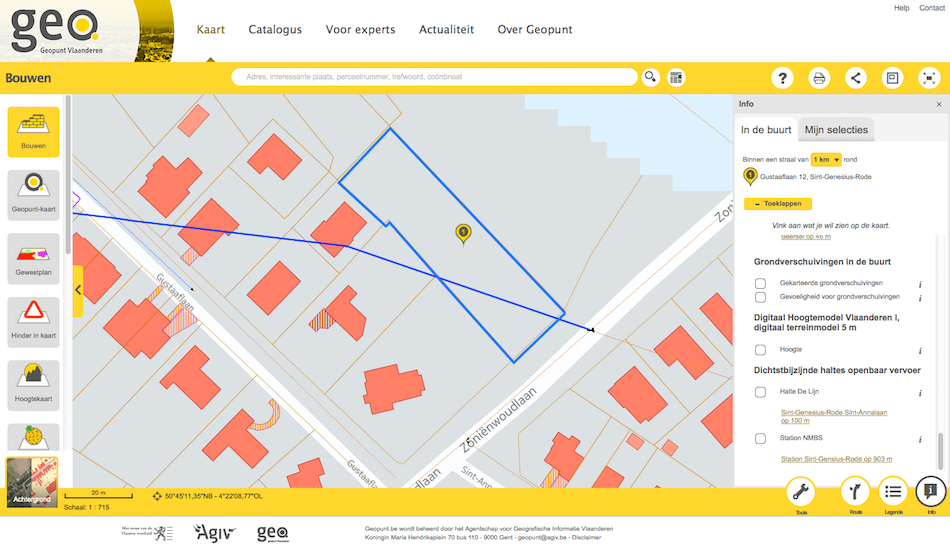Click info icon for Station NMBS

(x=920, y=440)
